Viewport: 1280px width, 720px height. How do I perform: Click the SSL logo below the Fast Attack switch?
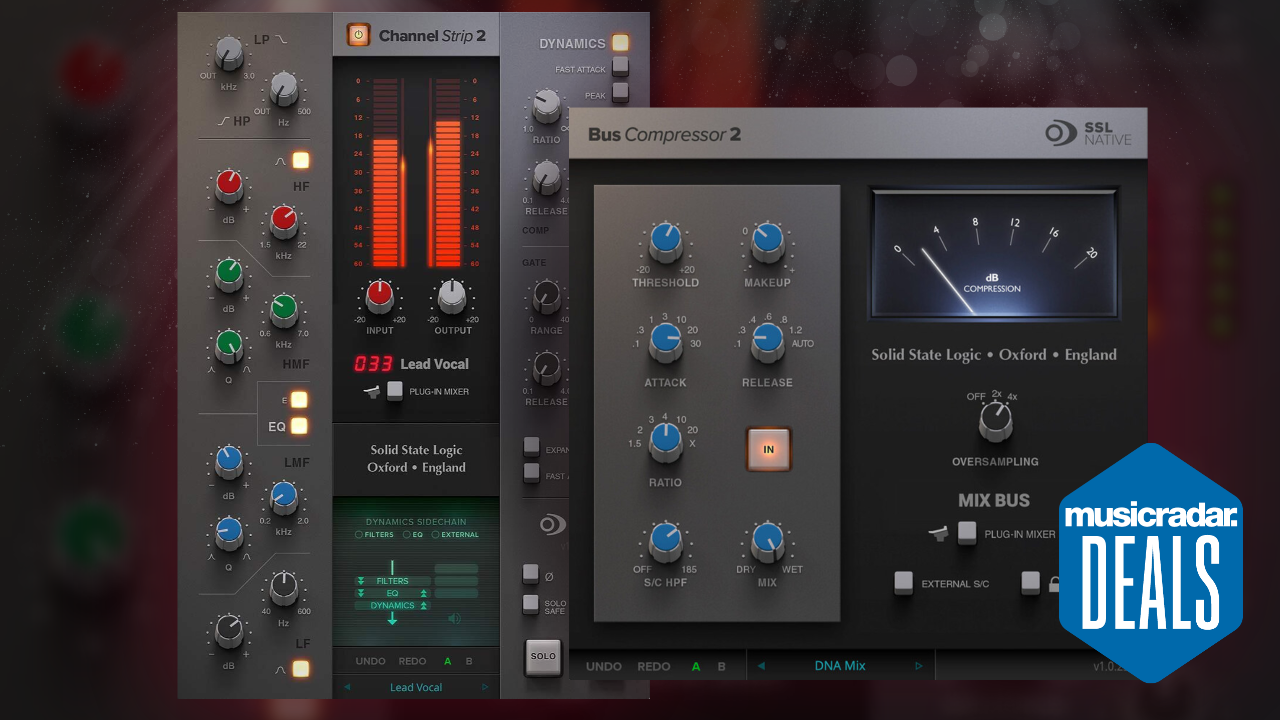[553, 525]
